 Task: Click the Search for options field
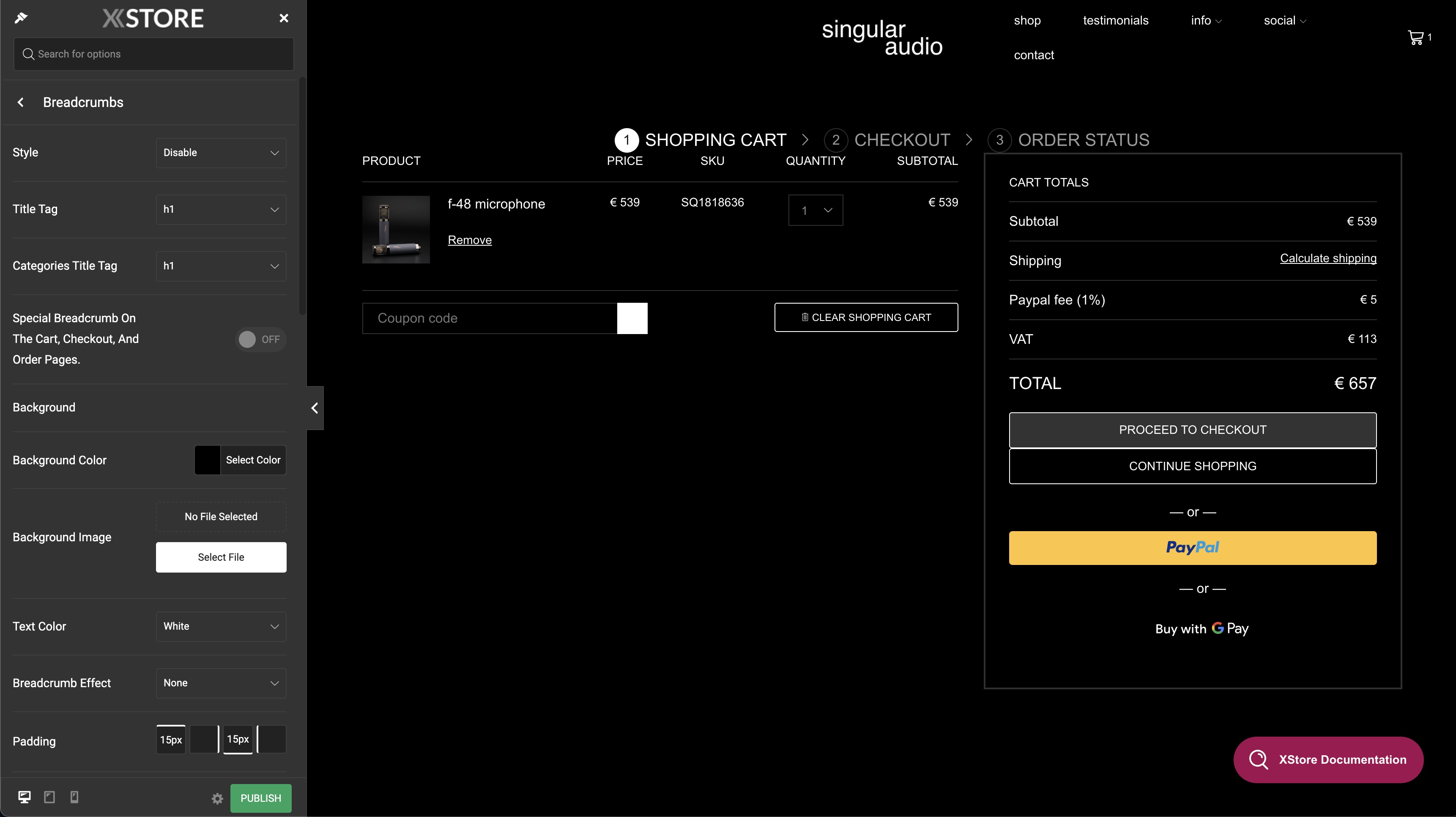pos(154,54)
